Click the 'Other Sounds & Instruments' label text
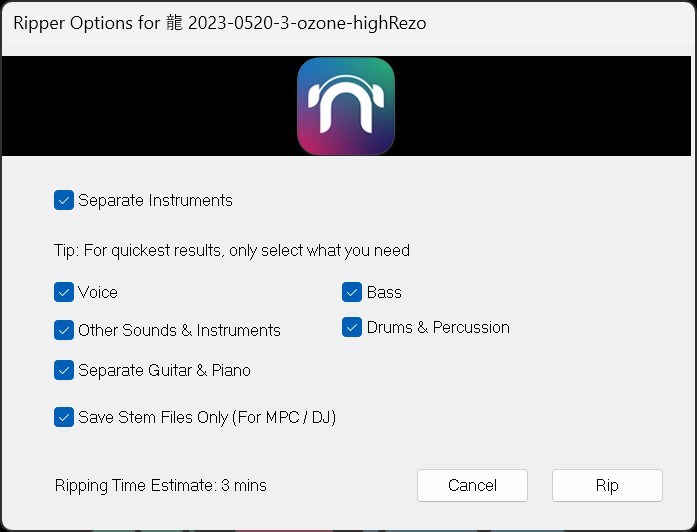The image size is (697, 532). (179, 330)
